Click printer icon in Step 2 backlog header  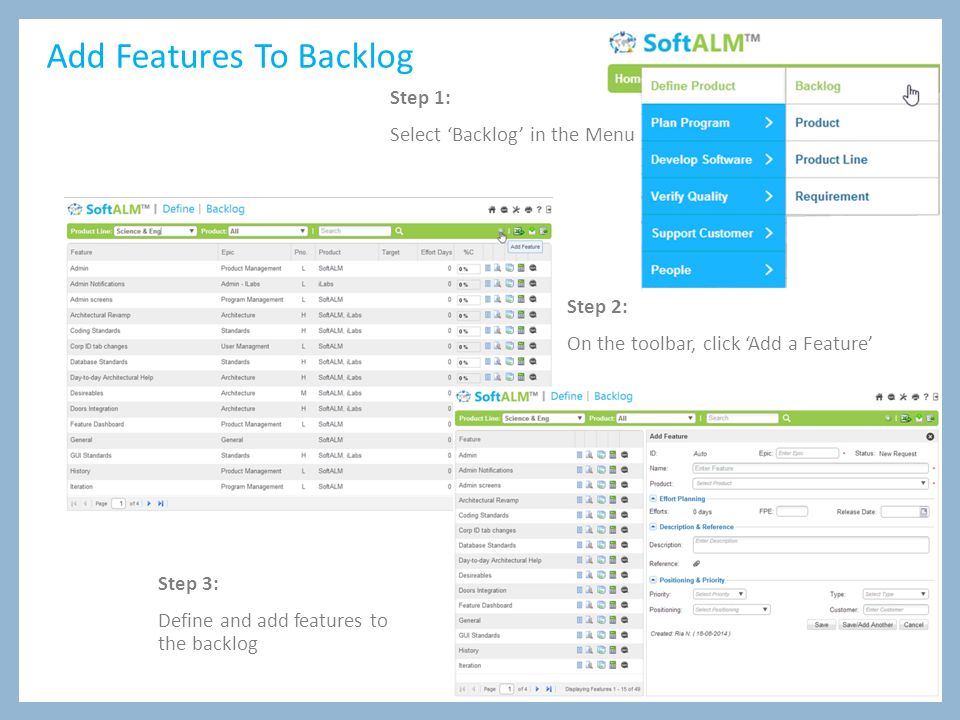(528, 209)
